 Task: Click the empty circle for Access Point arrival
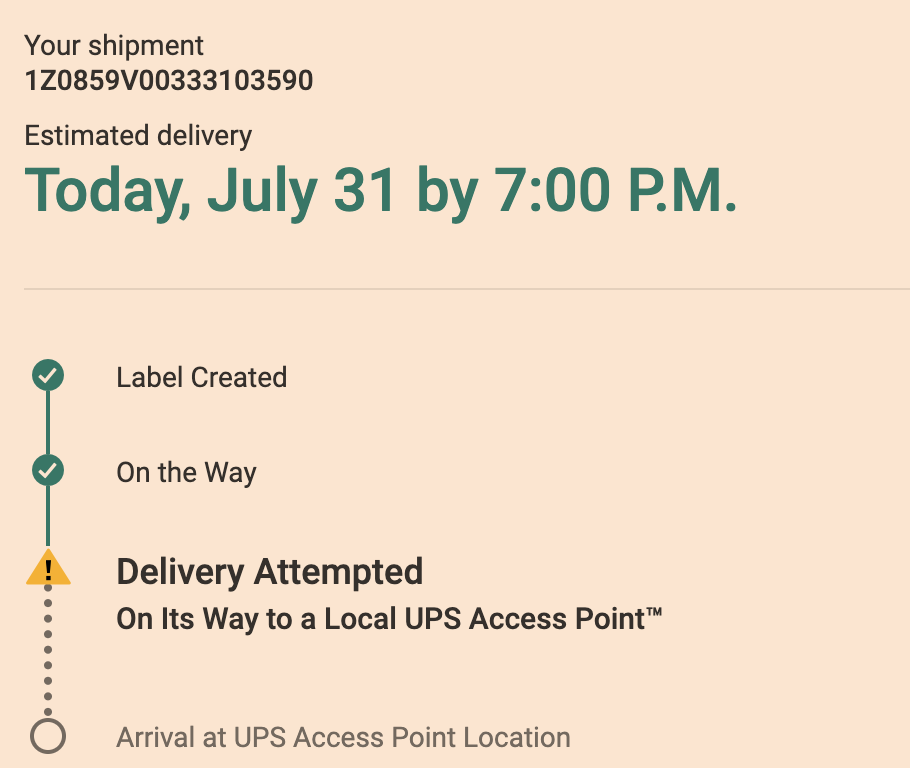[48, 737]
